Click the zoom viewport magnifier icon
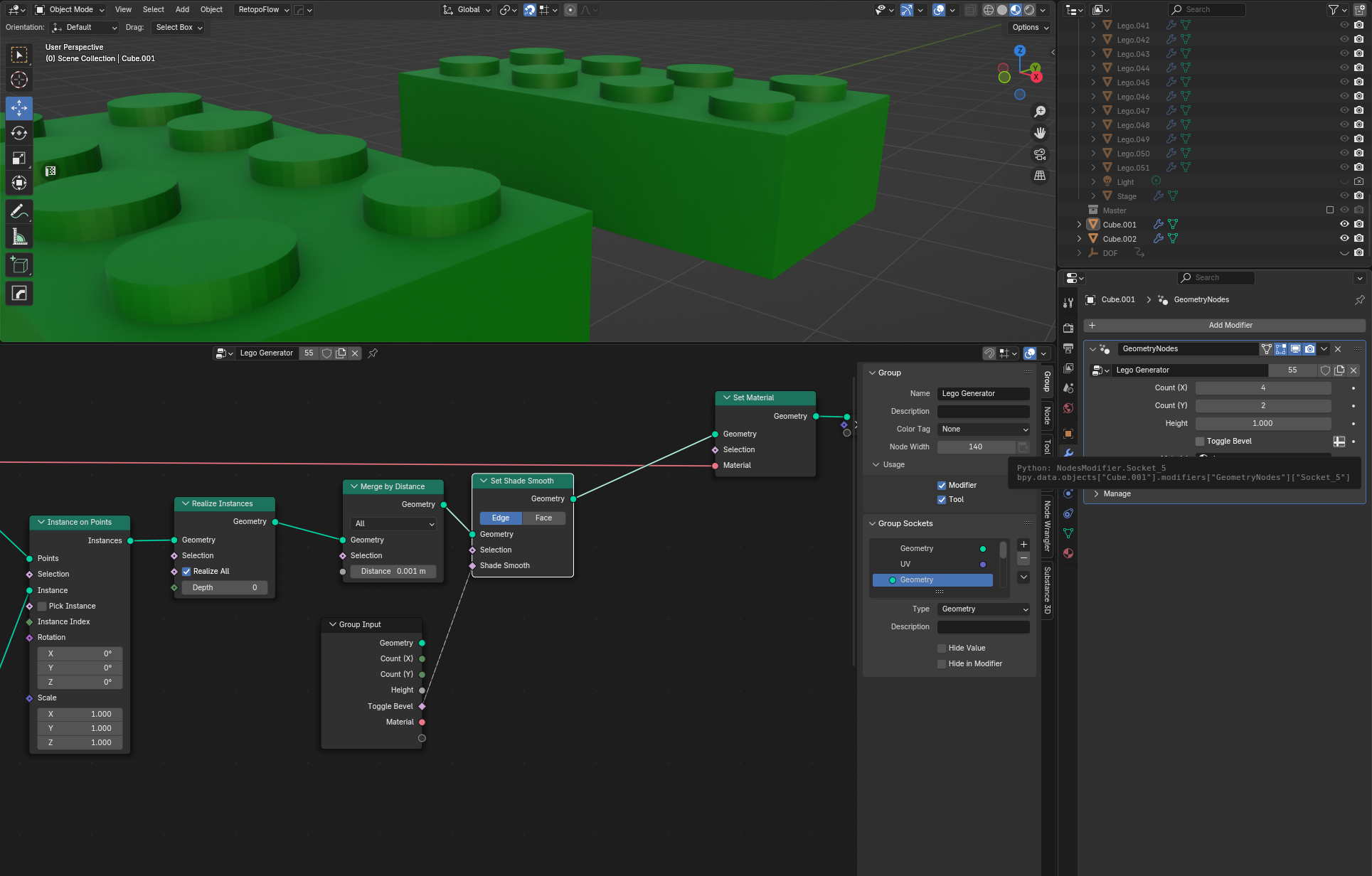Image resolution: width=1372 pixels, height=876 pixels. [x=1040, y=112]
